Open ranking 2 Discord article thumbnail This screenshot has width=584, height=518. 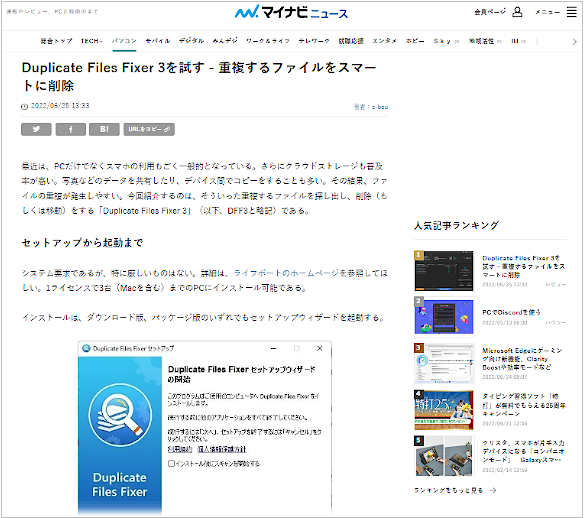(x=444, y=317)
